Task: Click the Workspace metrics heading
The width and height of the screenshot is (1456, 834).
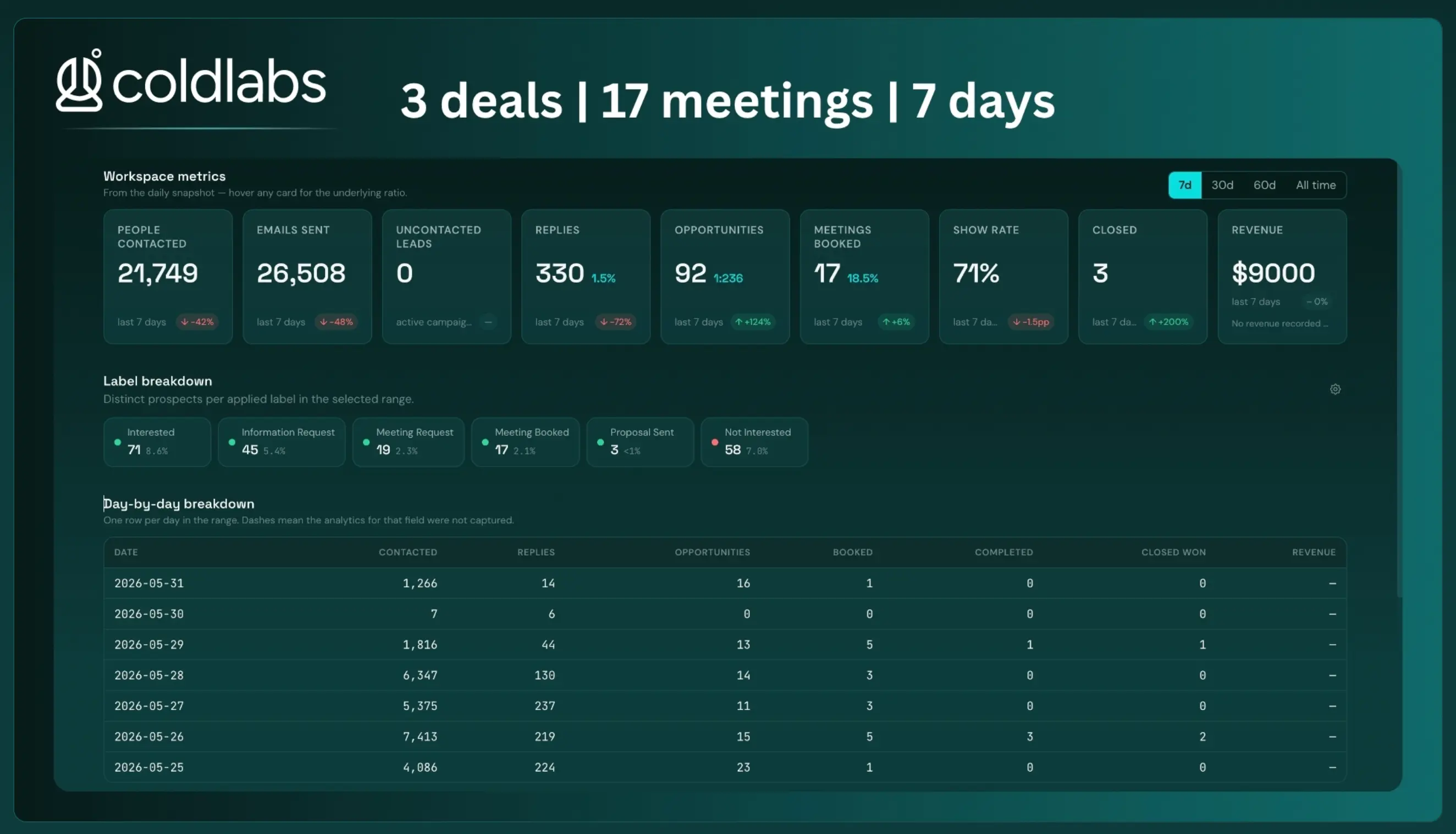Action: (164, 177)
